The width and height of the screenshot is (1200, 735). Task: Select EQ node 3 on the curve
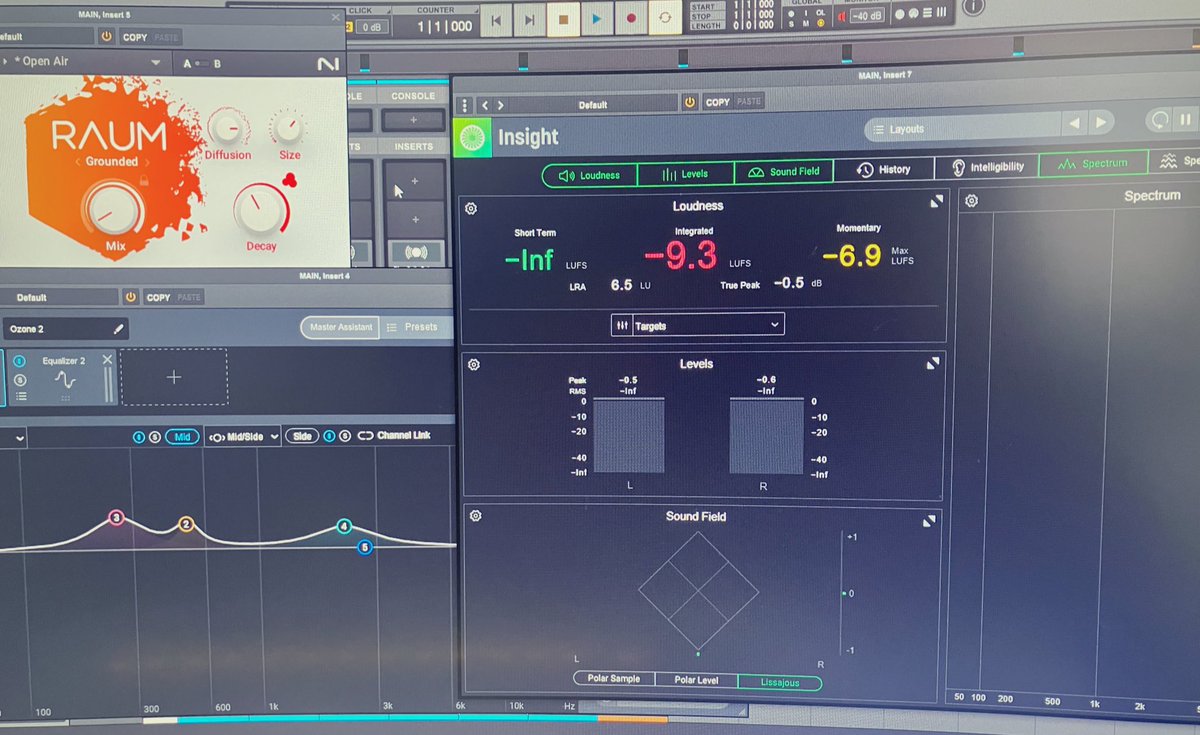[x=116, y=518]
